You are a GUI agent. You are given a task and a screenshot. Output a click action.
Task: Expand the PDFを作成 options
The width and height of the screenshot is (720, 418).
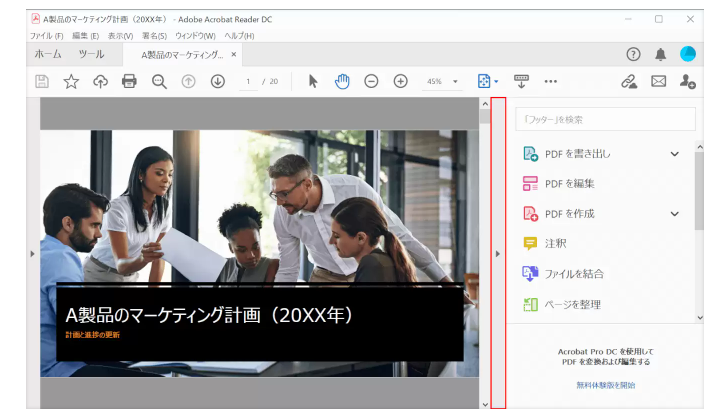click(x=674, y=214)
